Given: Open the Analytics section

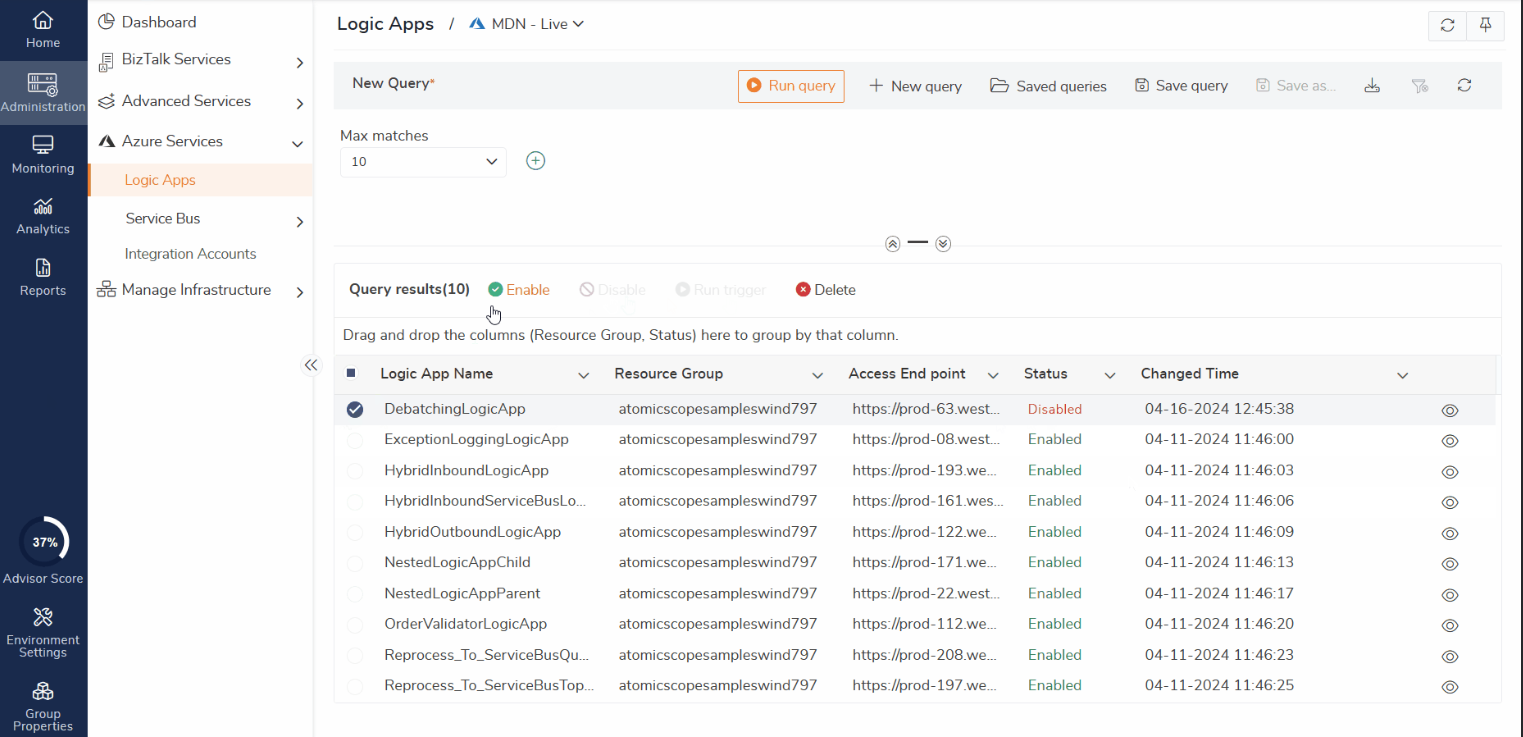Looking at the screenshot, I should tap(43, 216).
